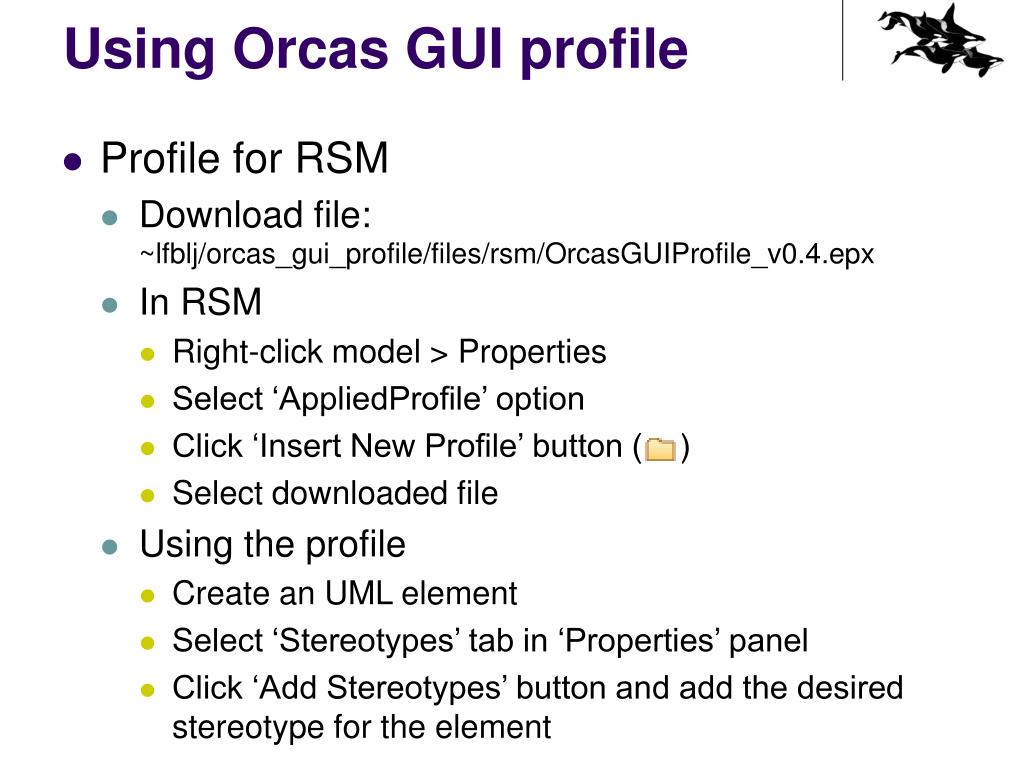Click teal bullet beside 'Using the profile'

tap(110, 547)
